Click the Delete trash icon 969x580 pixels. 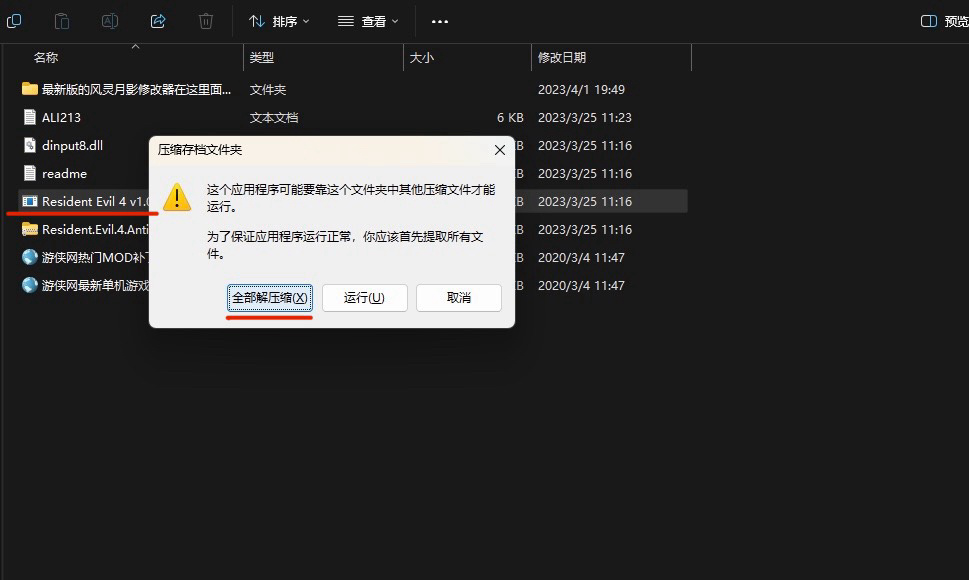[206, 21]
